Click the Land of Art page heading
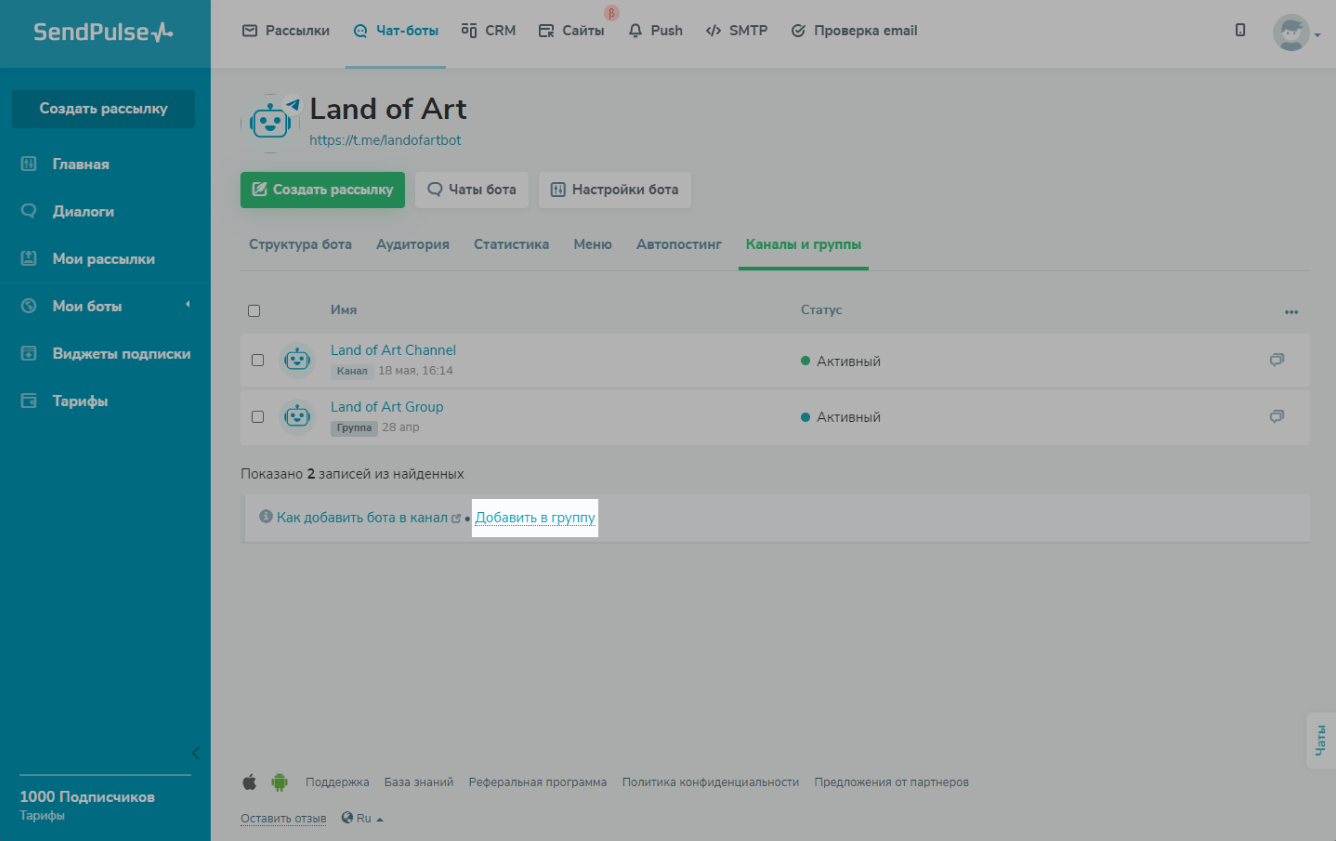This screenshot has height=841, width=1336. [x=389, y=108]
